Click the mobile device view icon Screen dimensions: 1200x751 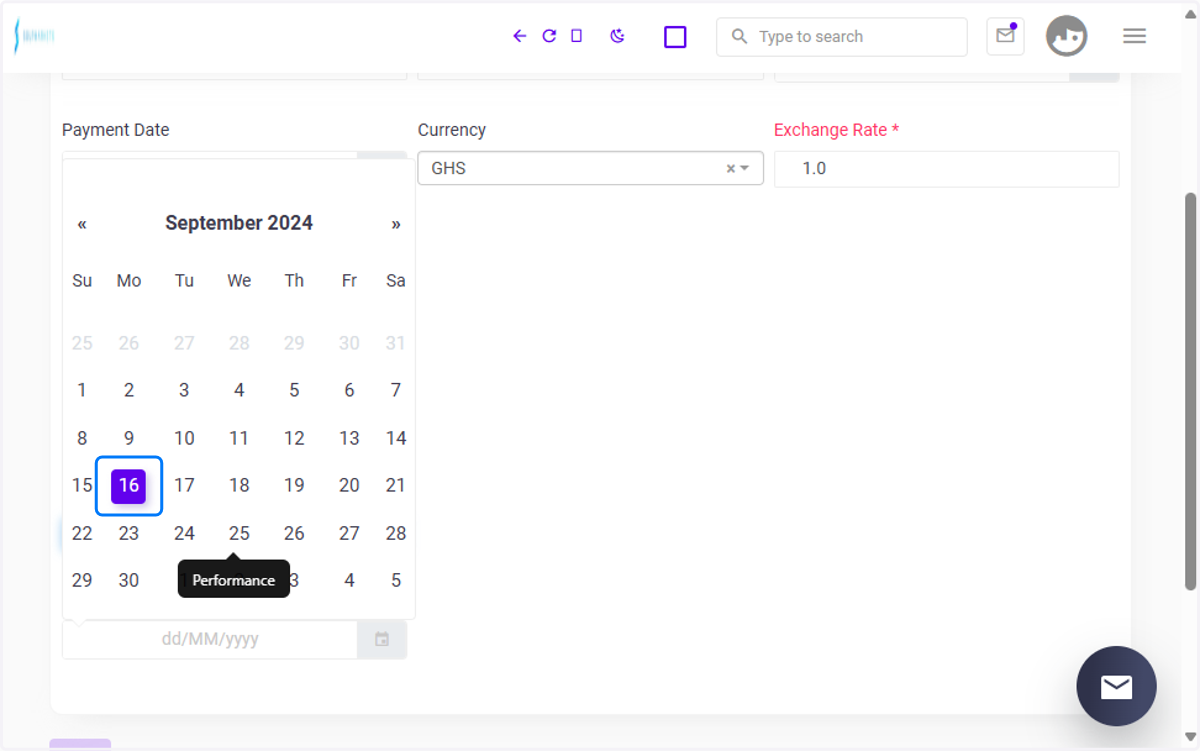(576, 36)
